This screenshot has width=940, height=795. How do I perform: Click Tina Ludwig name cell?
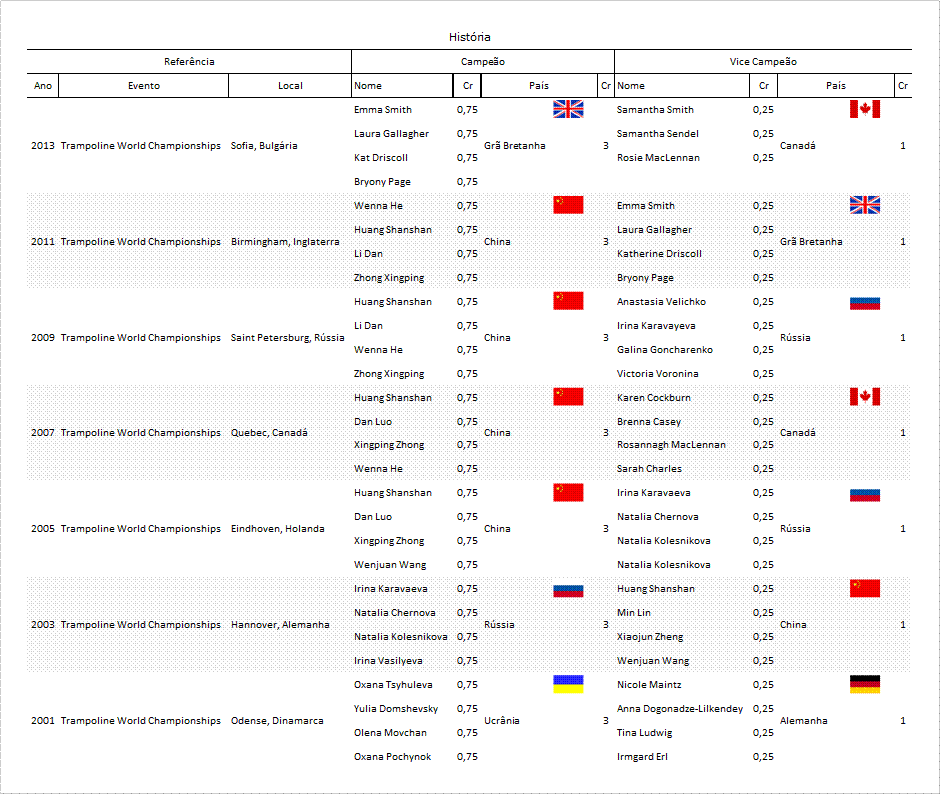pos(644,733)
